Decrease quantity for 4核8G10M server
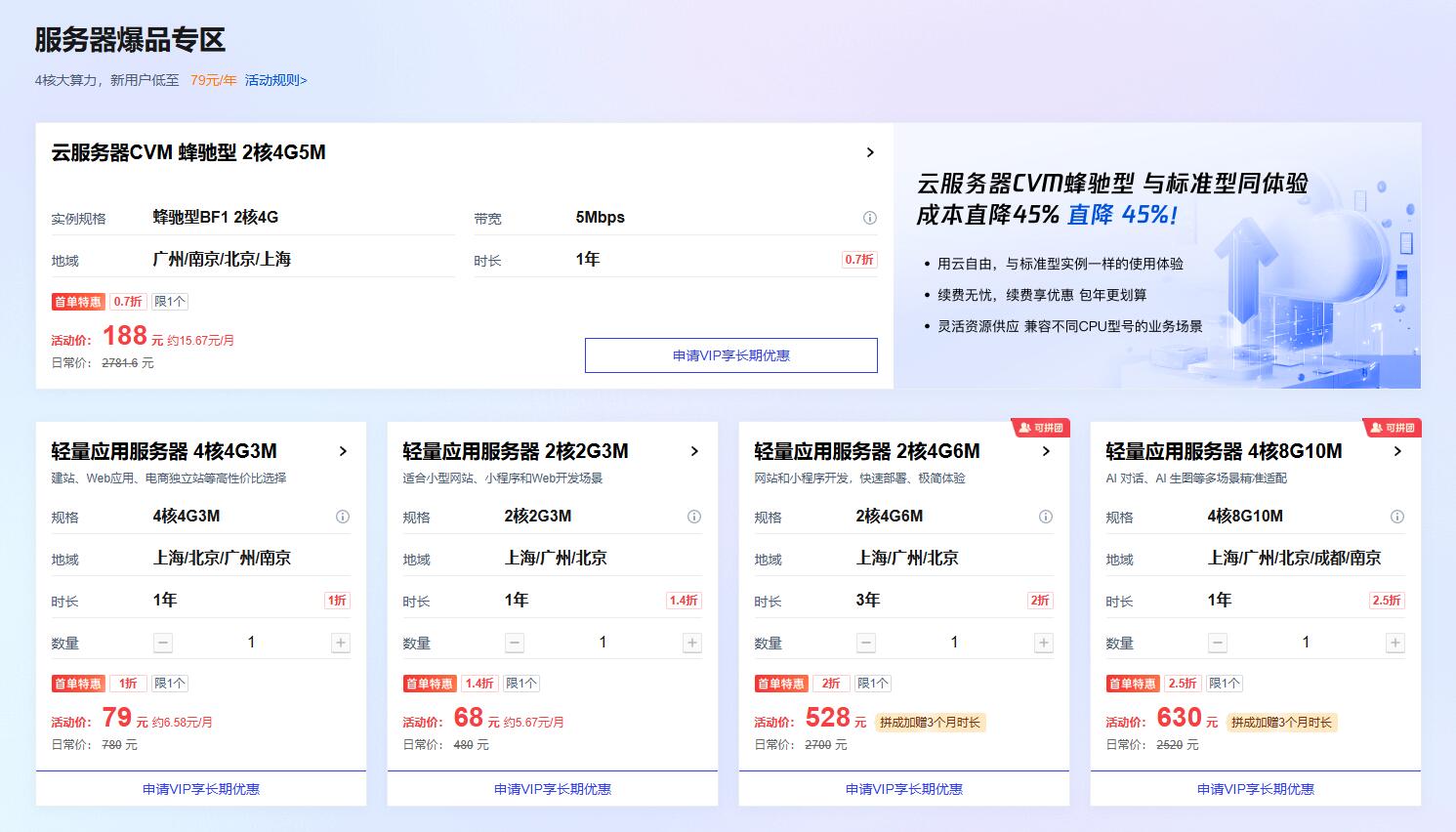The height and width of the screenshot is (832, 1456). coord(1218,643)
